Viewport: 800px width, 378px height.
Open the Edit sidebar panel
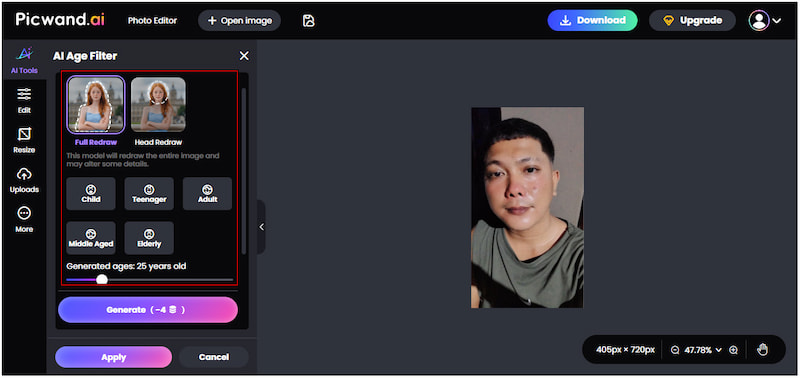click(24, 100)
